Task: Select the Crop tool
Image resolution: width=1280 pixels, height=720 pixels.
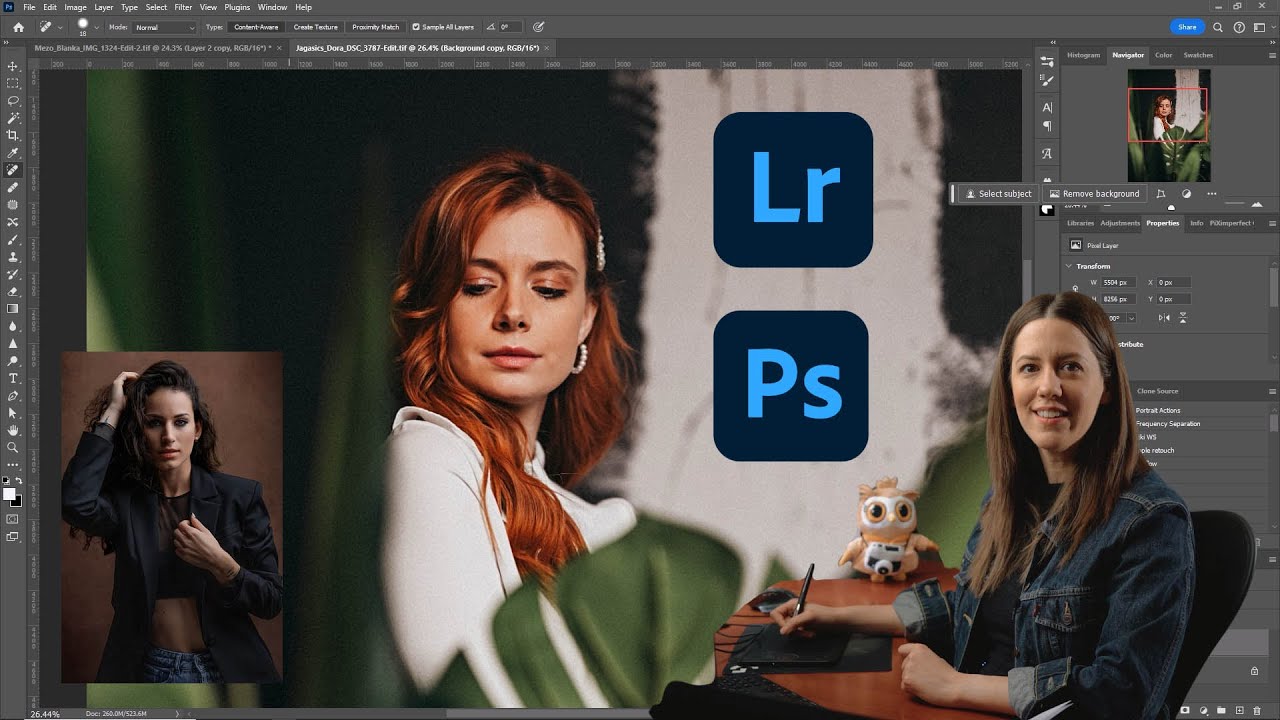Action: coord(13,135)
